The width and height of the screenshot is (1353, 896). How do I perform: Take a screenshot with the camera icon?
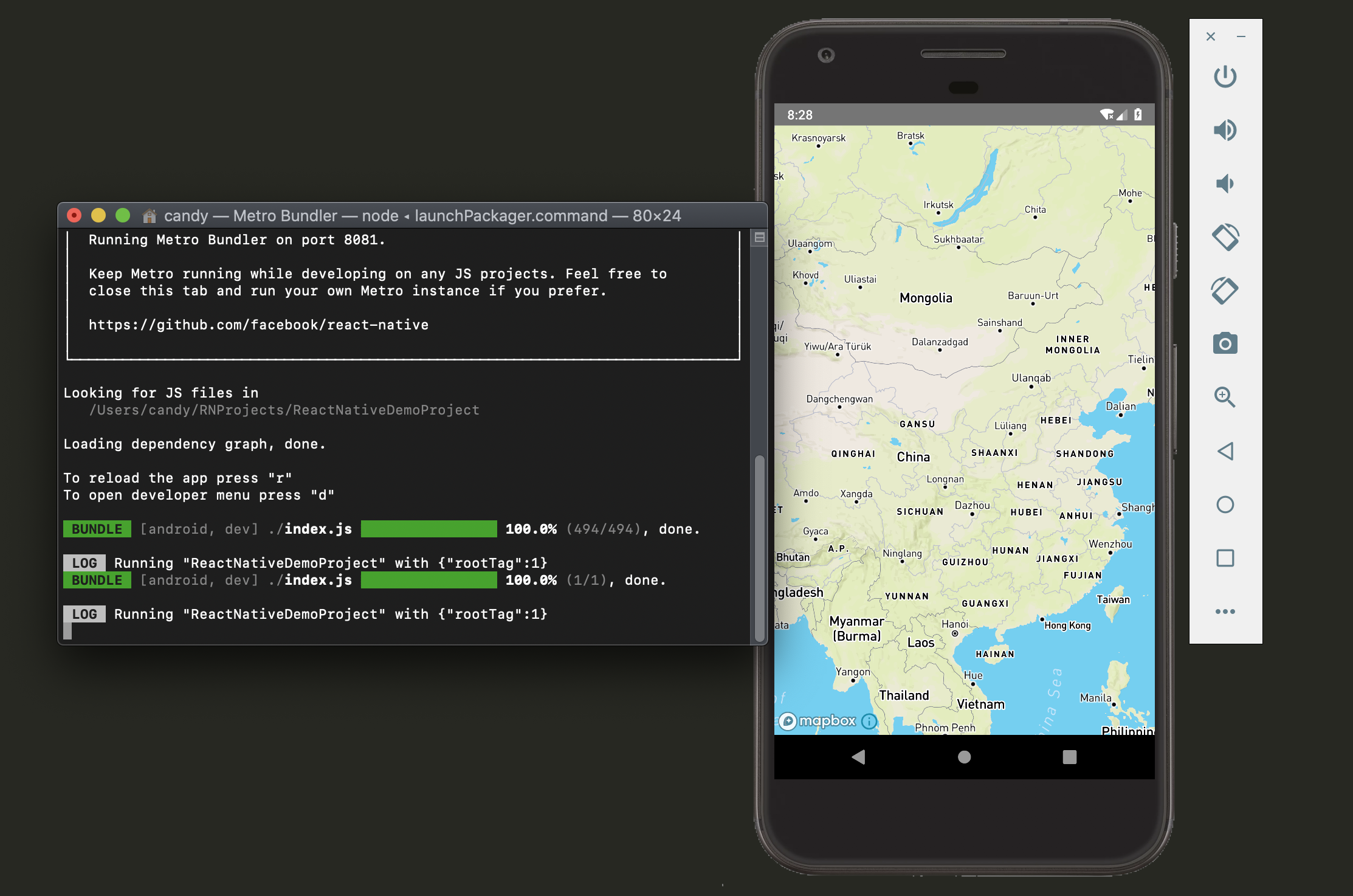point(1225,344)
